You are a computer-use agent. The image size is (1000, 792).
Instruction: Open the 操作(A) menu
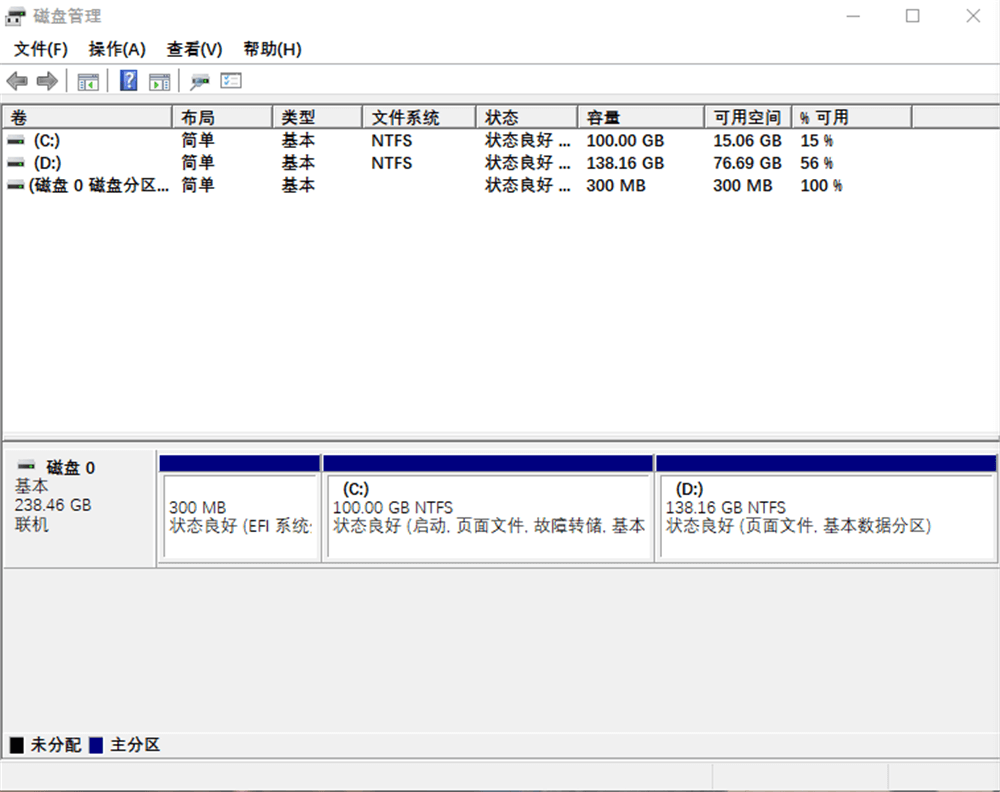(117, 49)
